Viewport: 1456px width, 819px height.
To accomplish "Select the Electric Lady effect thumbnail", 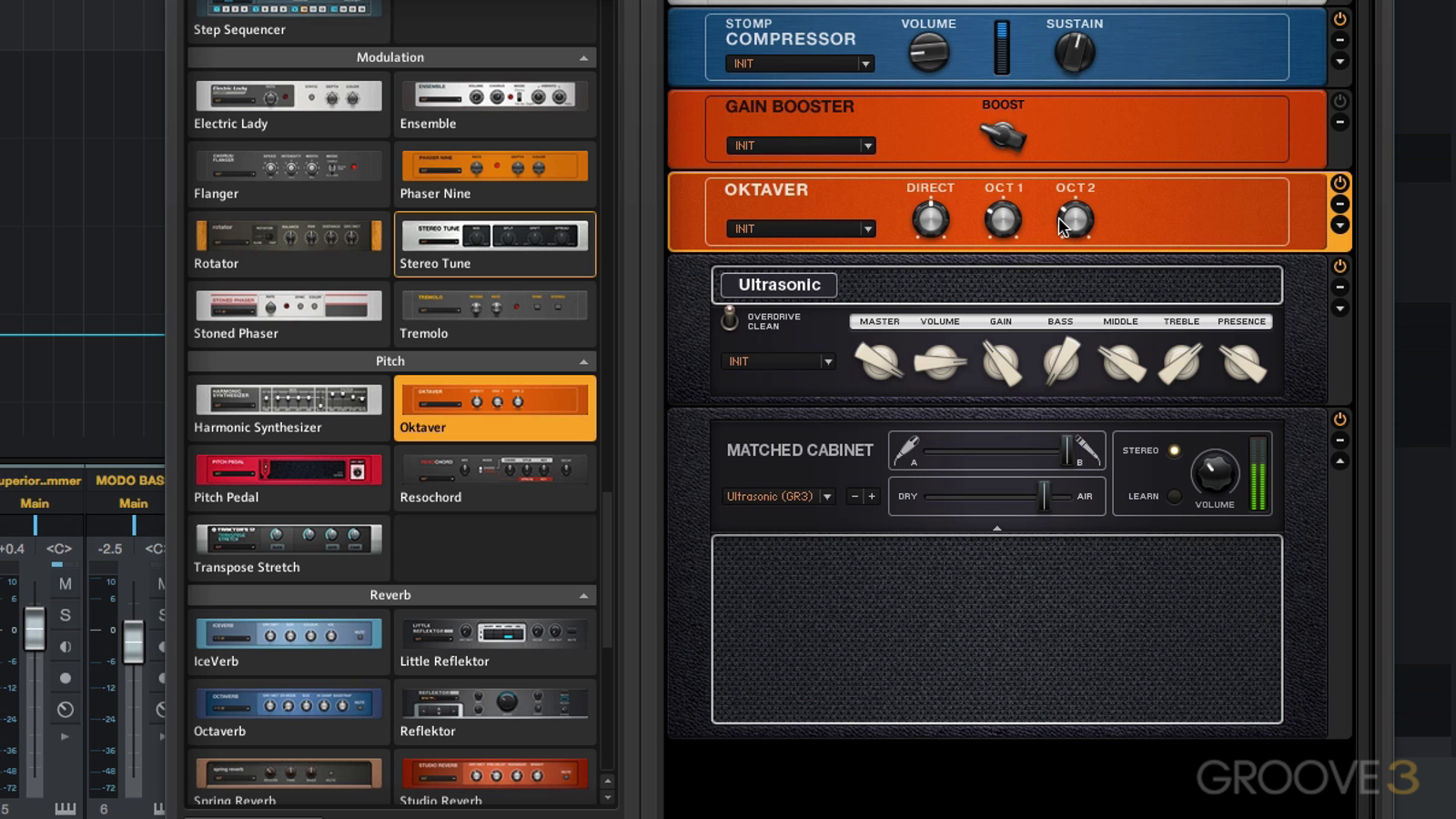I will pyautogui.click(x=288, y=105).
